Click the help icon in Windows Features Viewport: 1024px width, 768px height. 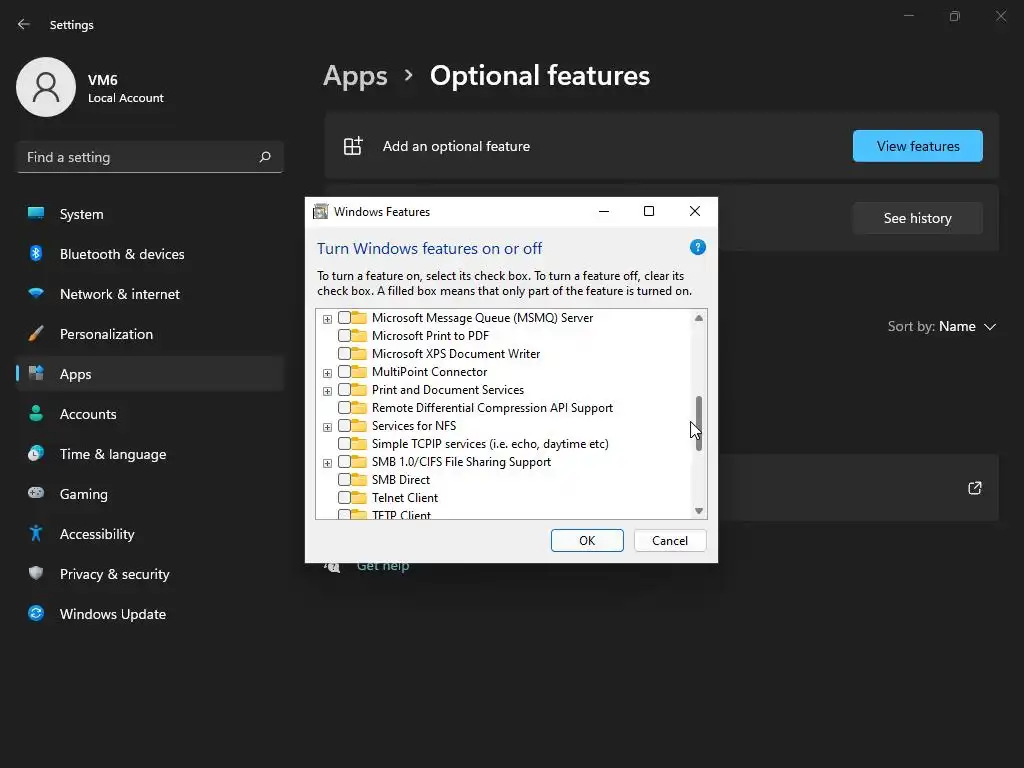[x=698, y=247]
